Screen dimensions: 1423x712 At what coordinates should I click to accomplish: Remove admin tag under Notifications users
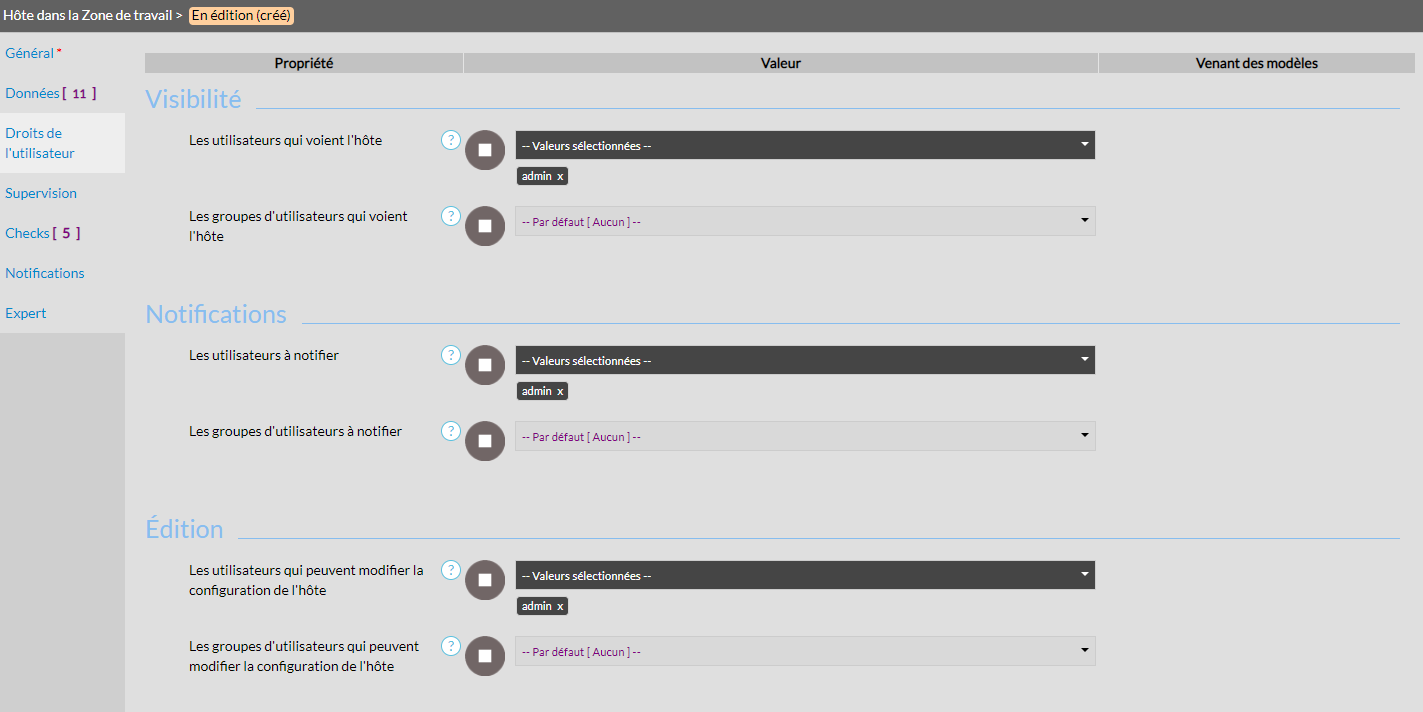tap(560, 391)
